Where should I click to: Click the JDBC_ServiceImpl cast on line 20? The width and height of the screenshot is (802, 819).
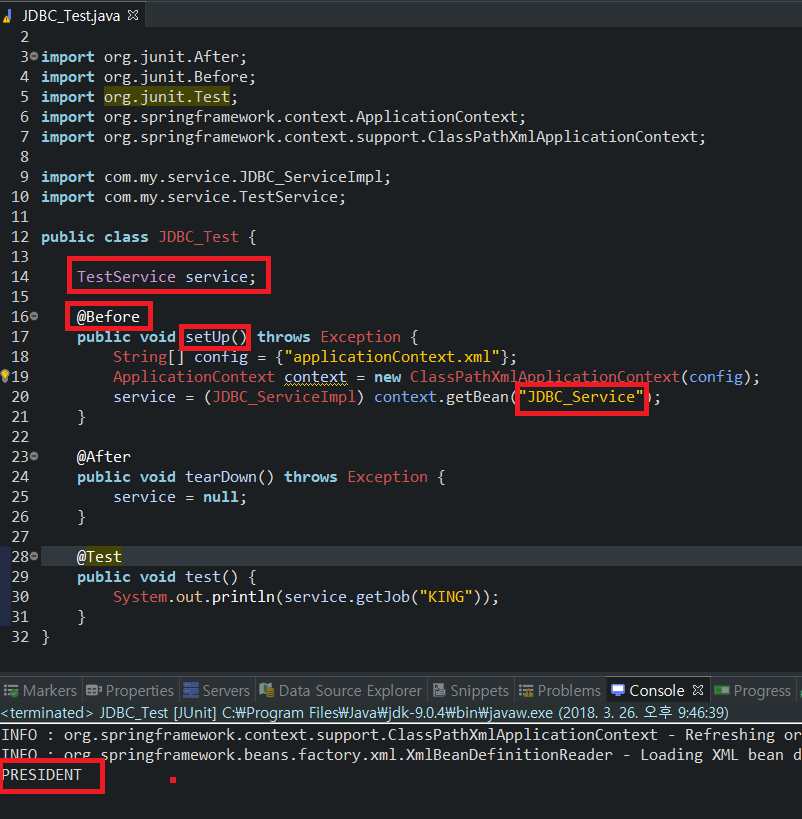click(x=283, y=396)
